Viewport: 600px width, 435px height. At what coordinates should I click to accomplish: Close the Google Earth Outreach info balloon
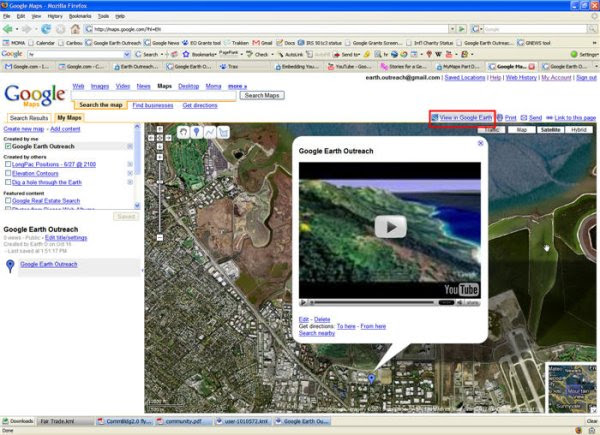click(481, 143)
